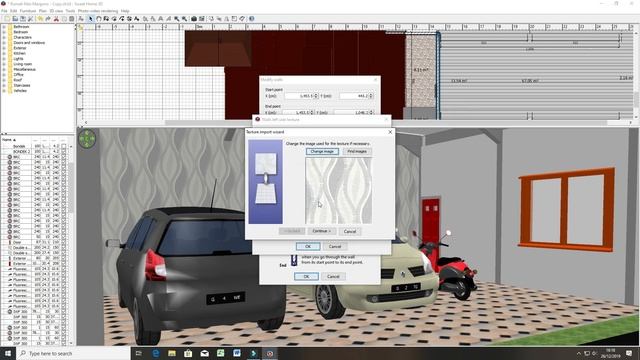Open Microsoft Word from the taskbar
640x360 pixels.
(237, 353)
